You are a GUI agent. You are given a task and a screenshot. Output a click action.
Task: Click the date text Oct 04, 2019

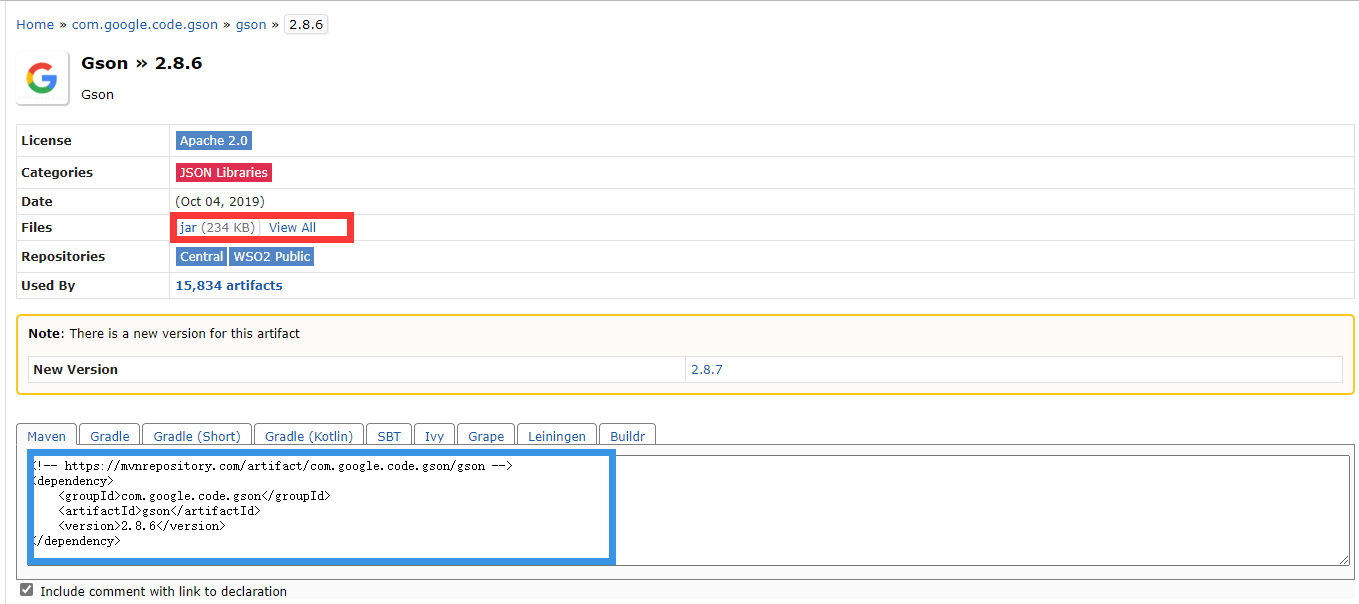point(220,202)
